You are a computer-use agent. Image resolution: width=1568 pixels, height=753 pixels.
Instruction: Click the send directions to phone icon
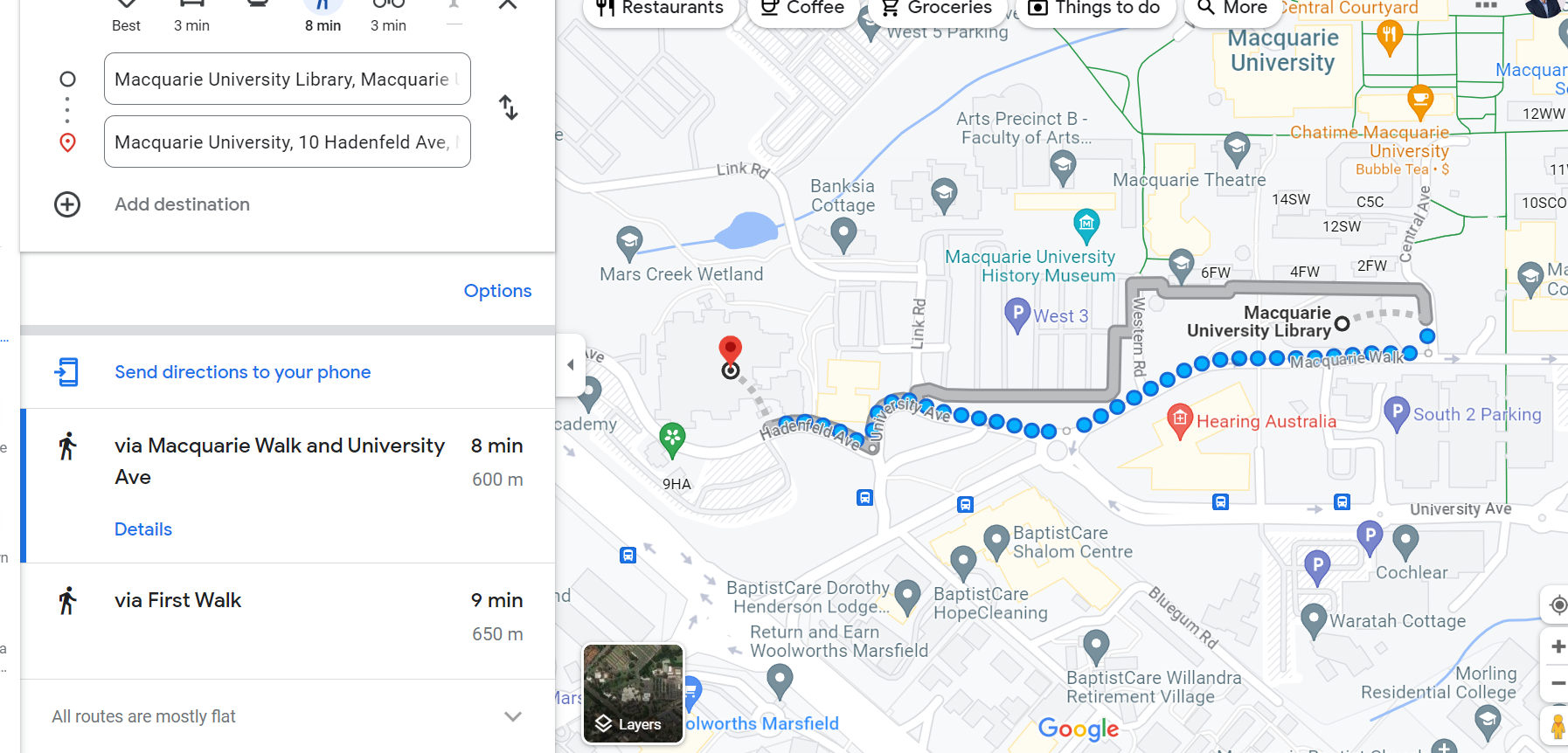(x=66, y=372)
